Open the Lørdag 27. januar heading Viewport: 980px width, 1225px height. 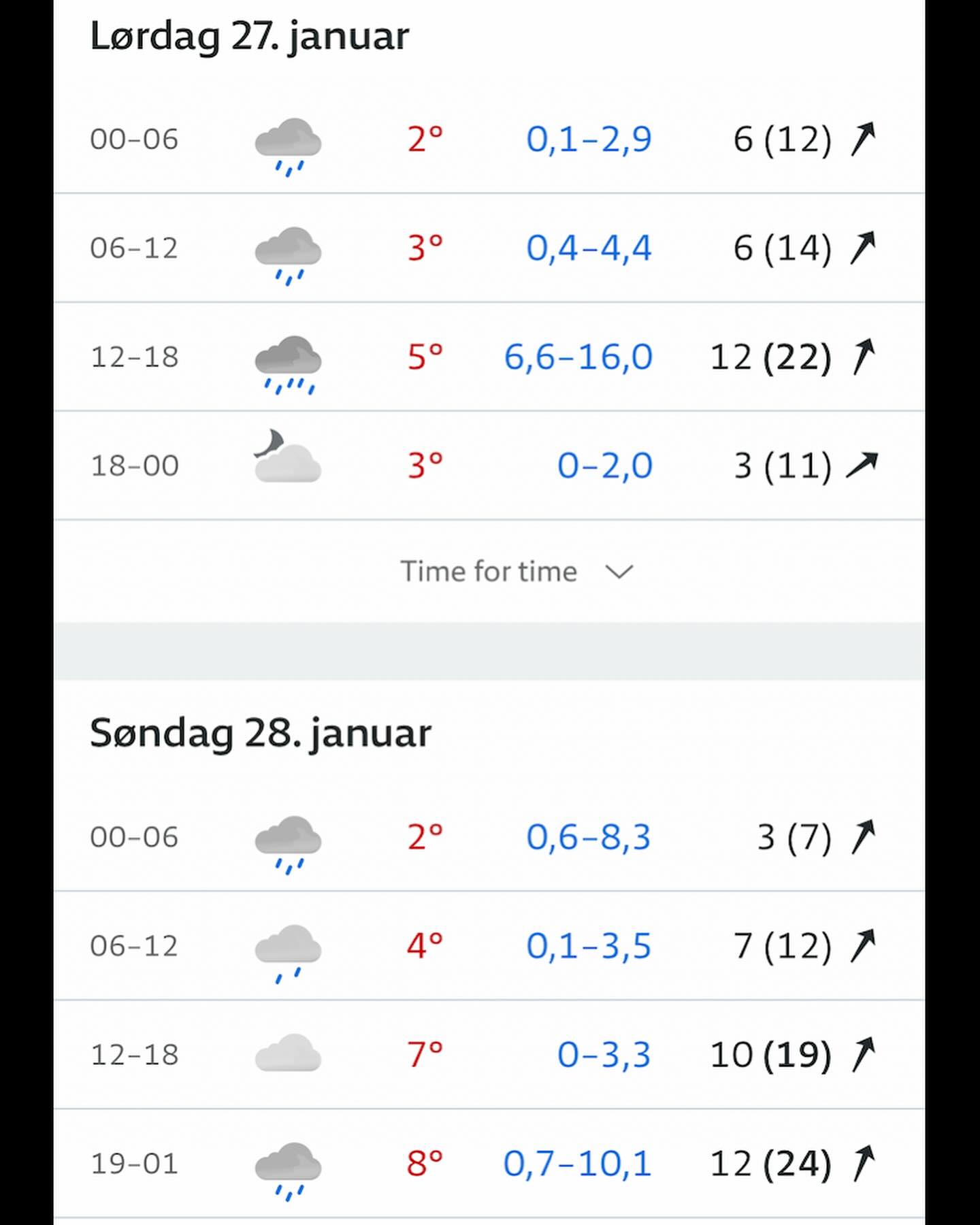[x=249, y=36]
